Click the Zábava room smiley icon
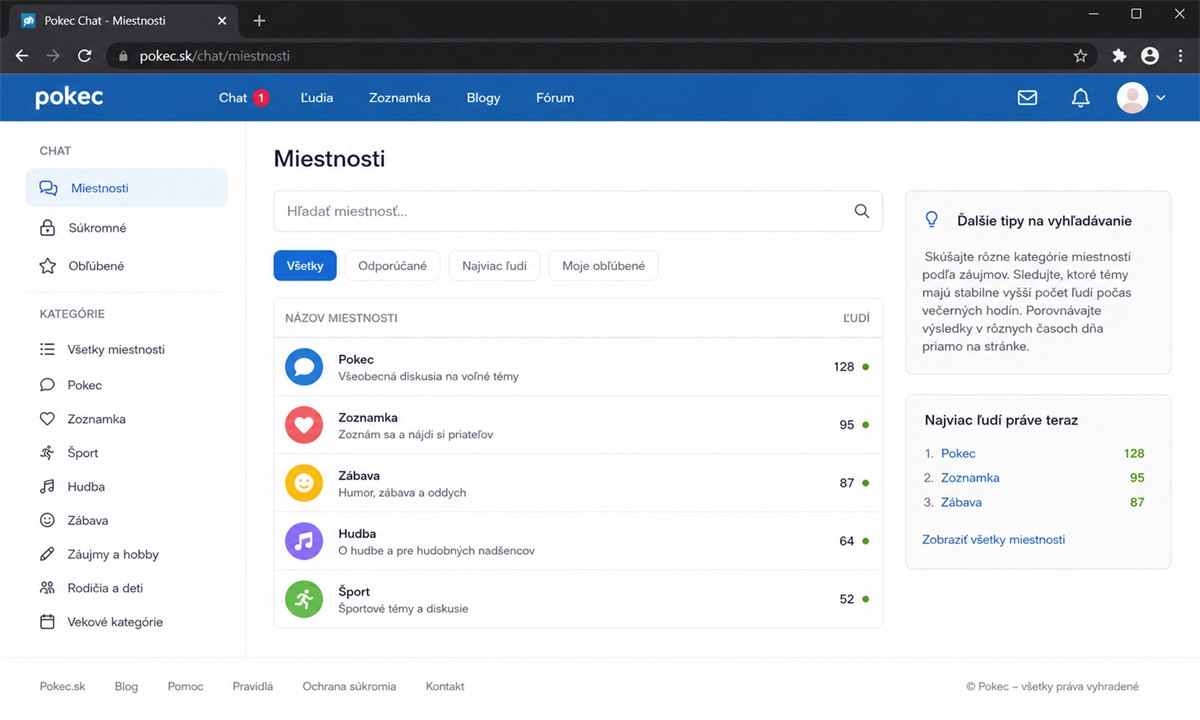This screenshot has height=720, width=1200. (304, 483)
